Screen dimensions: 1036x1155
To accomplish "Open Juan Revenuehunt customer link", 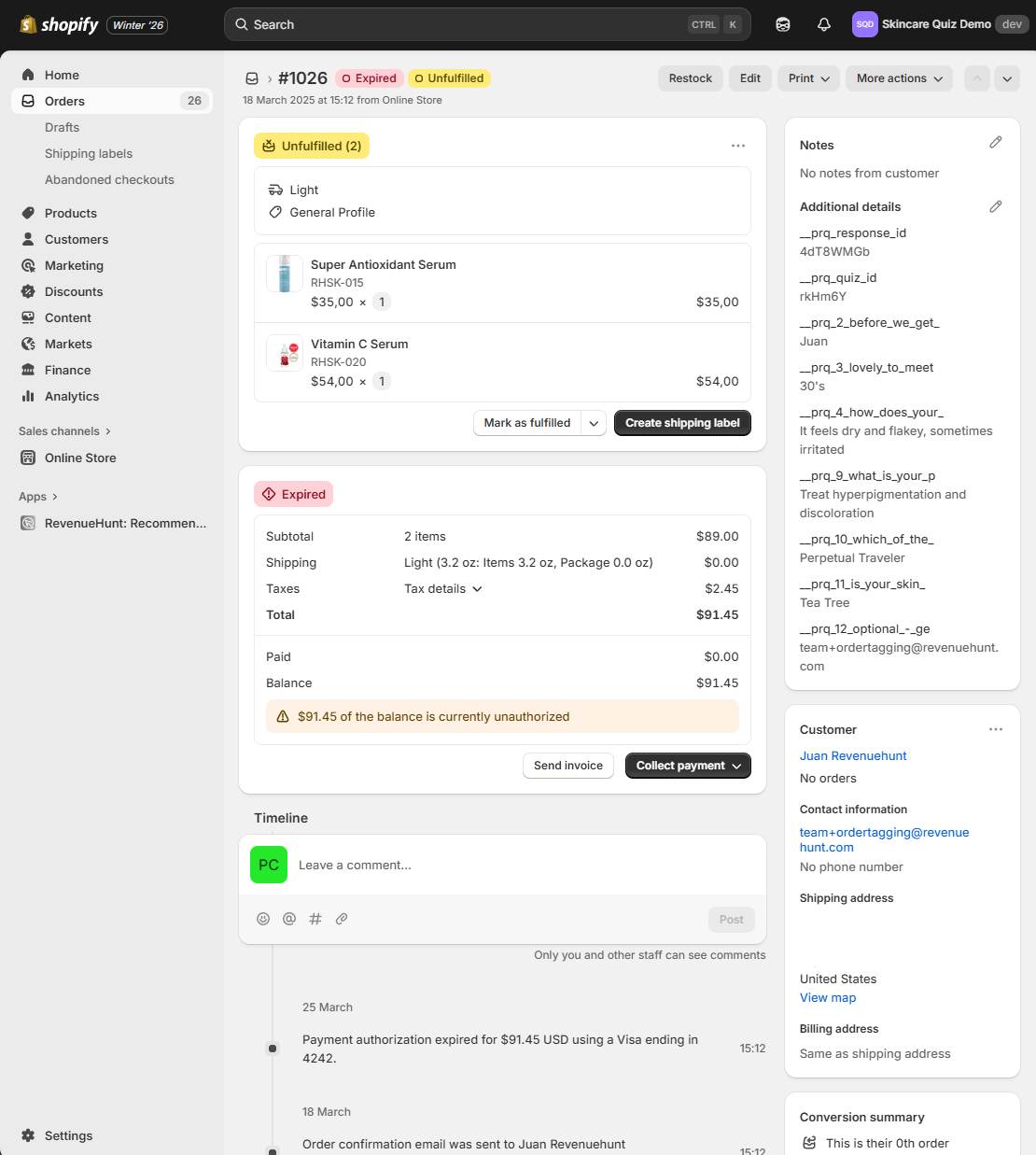I will 853,756.
